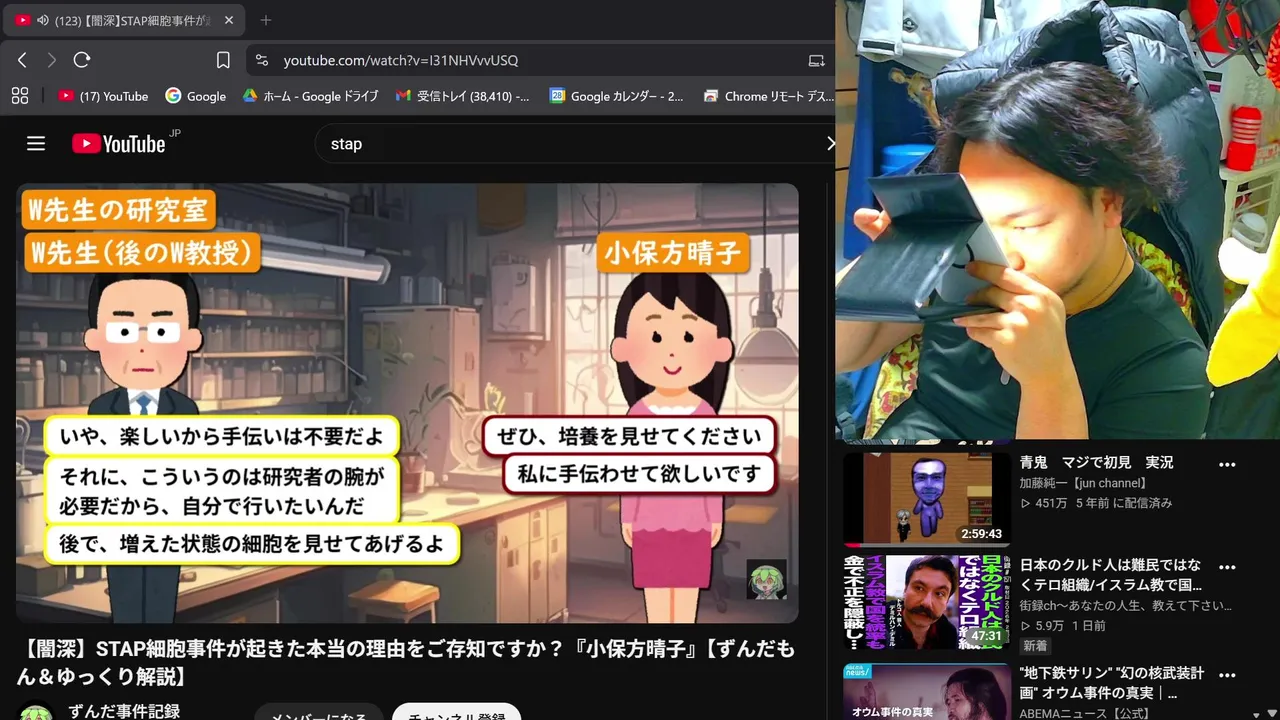Click the red watched-progress bar under 青鬼 thumbnail
The height and width of the screenshot is (720, 1280).
point(851,544)
